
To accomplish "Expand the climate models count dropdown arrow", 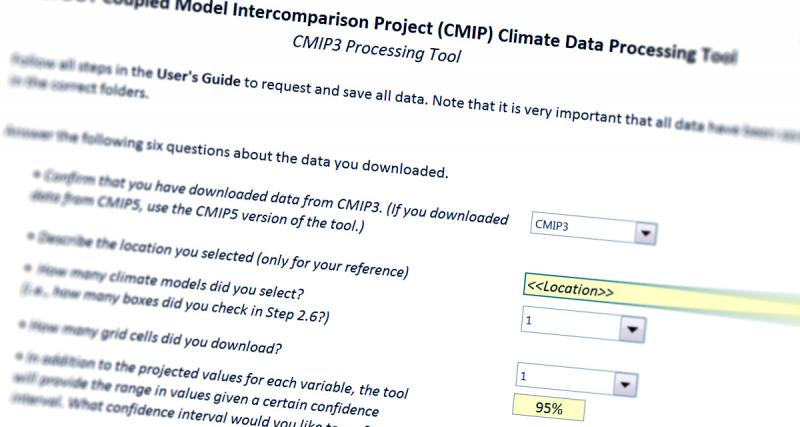I will pos(630,328).
